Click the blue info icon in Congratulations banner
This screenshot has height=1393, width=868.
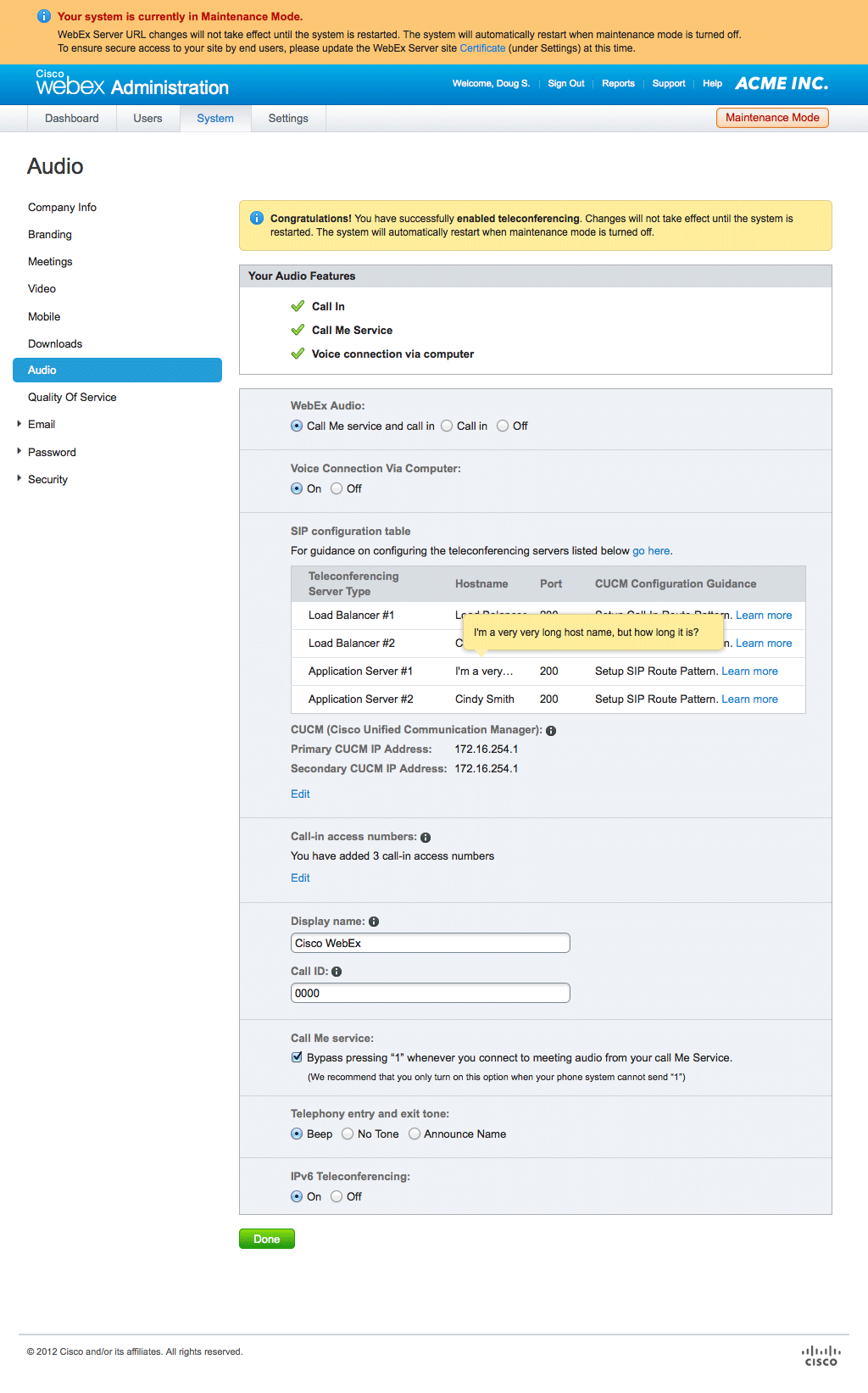[257, 219]
